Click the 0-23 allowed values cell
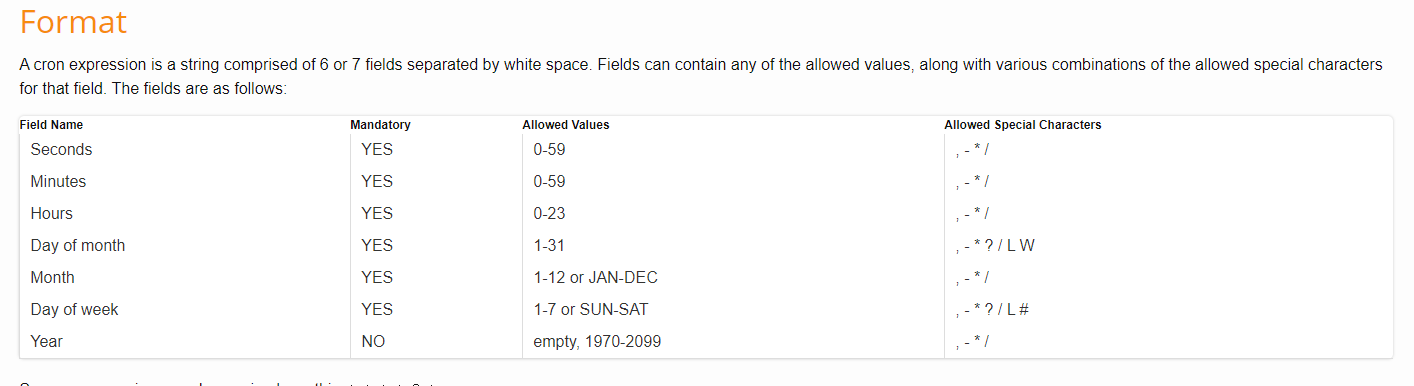This screenshot has width=1414, height=386. 550,214
